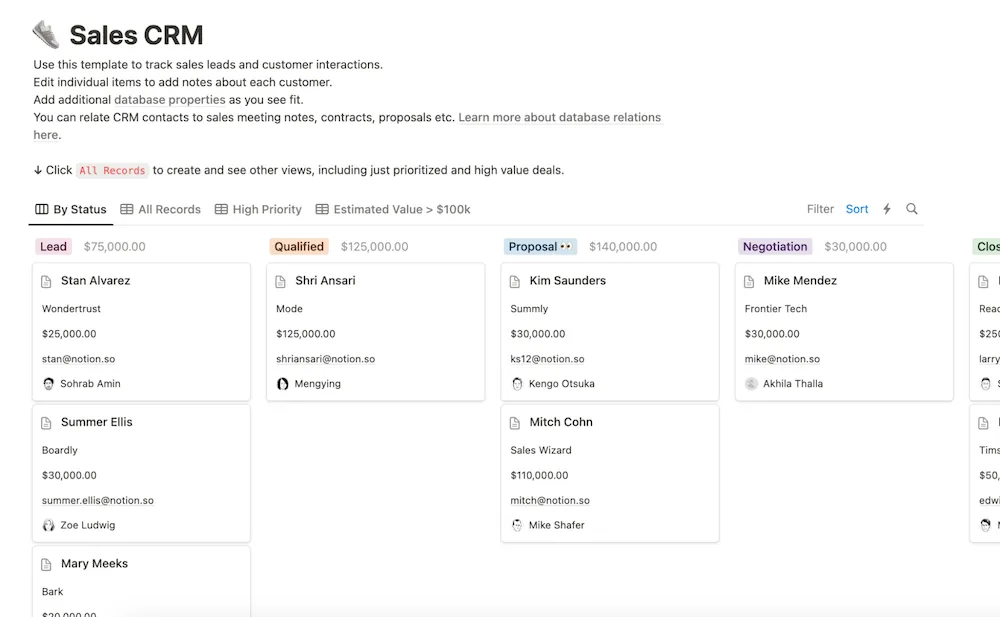
Task: Click Kengo Otsuka's avatar icon
Action: tap(518, 383)
